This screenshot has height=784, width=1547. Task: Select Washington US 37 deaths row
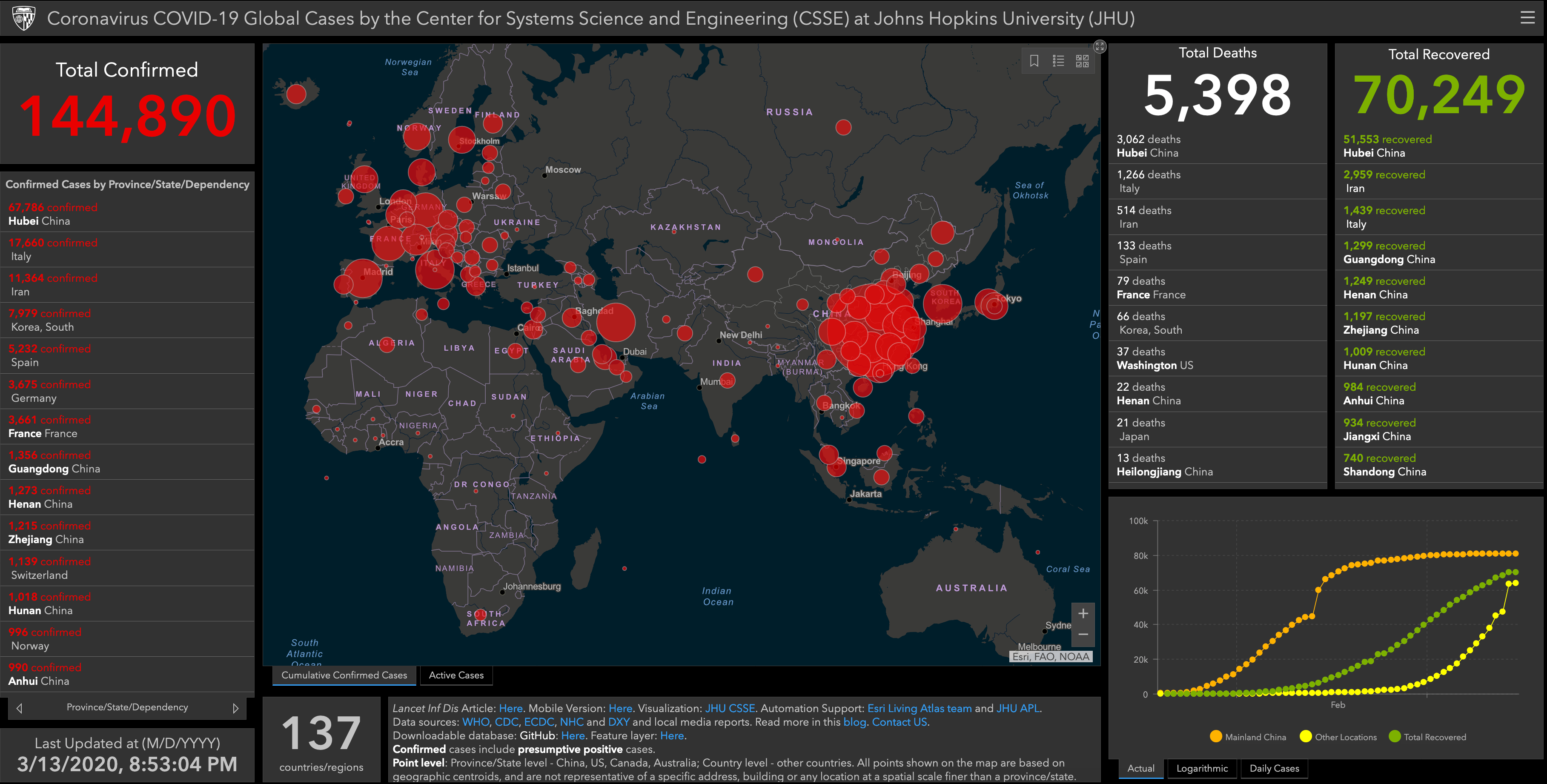pos(1218,358)
